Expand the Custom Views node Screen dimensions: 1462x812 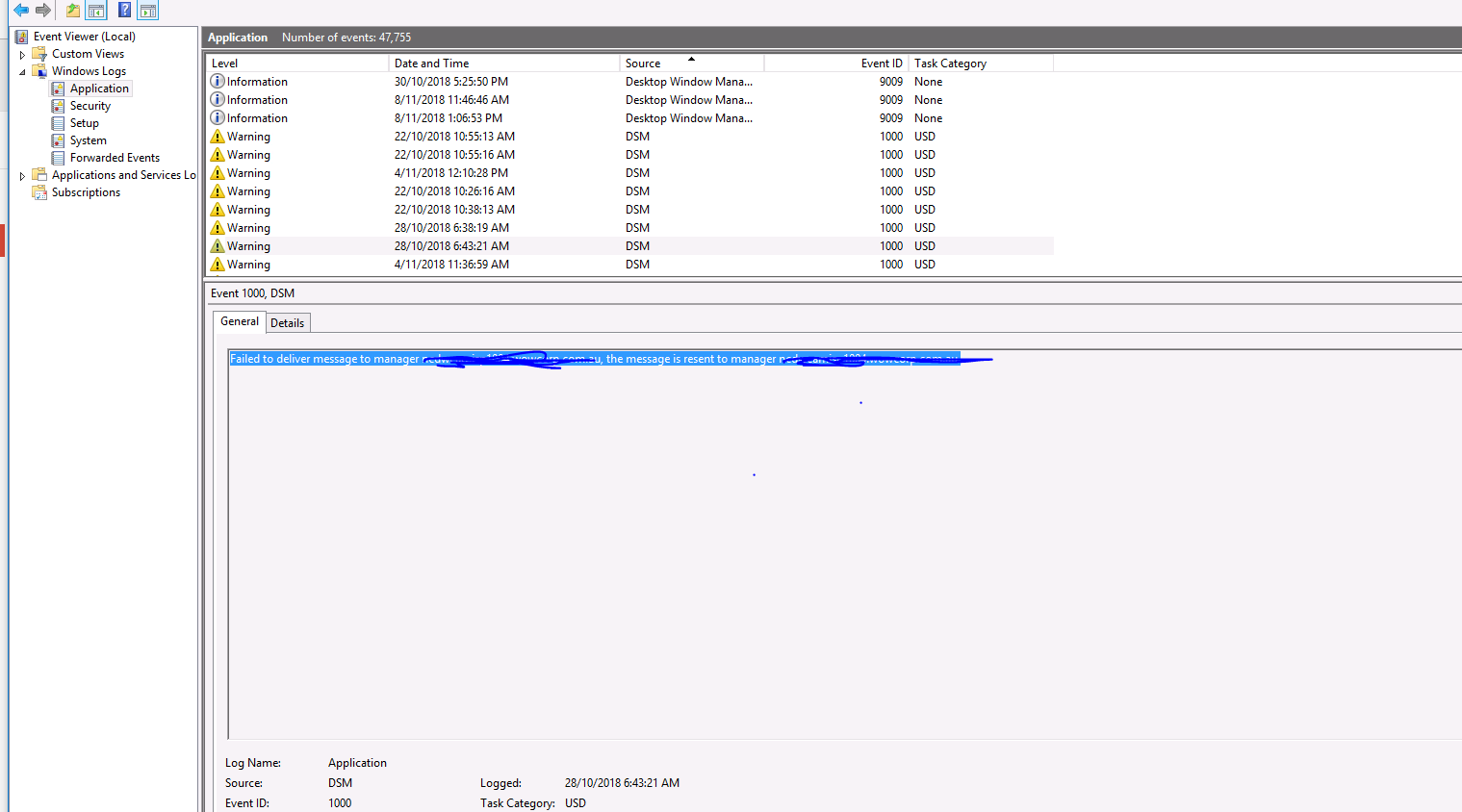22,54
